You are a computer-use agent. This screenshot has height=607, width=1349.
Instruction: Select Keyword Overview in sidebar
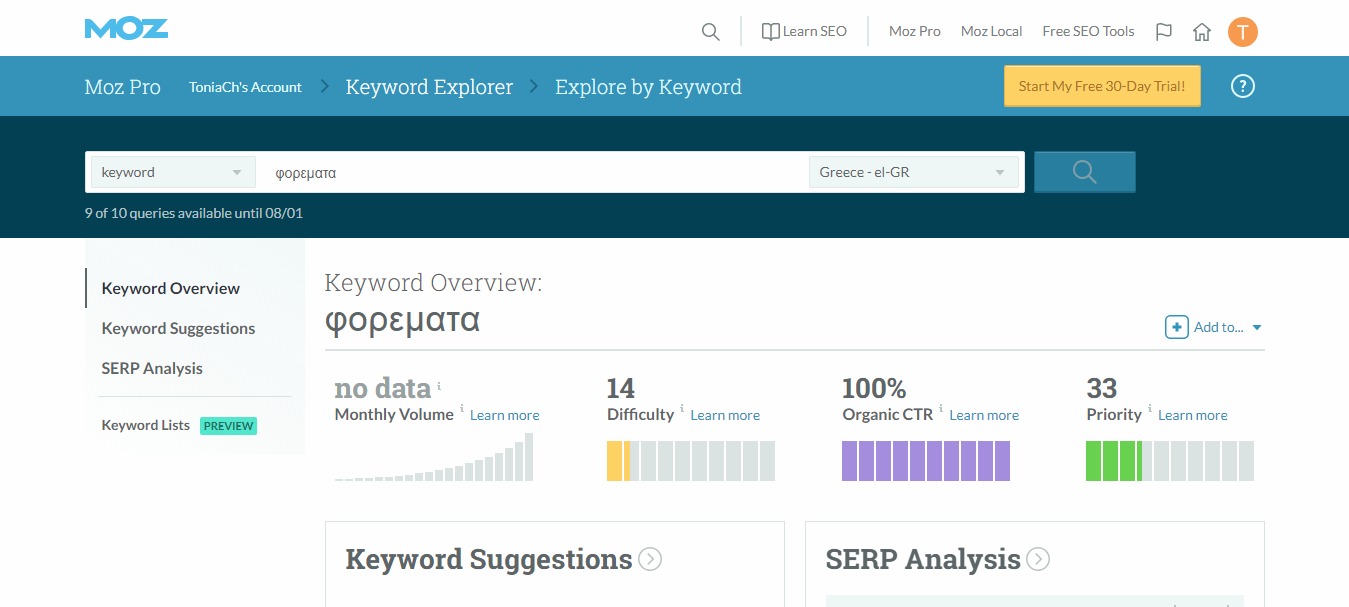[171, 288]
